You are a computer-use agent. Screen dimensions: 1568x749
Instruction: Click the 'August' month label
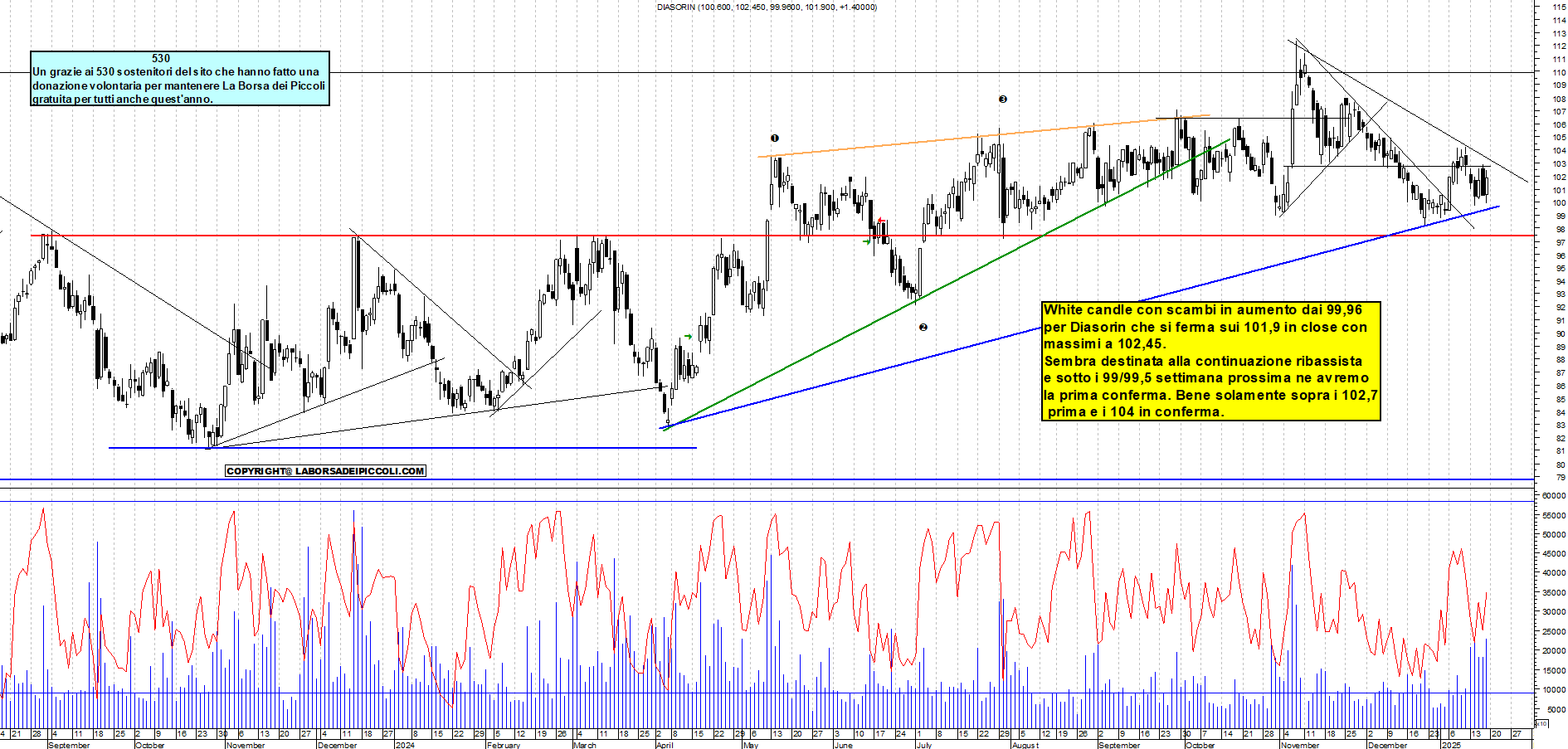pos(1025,745)
